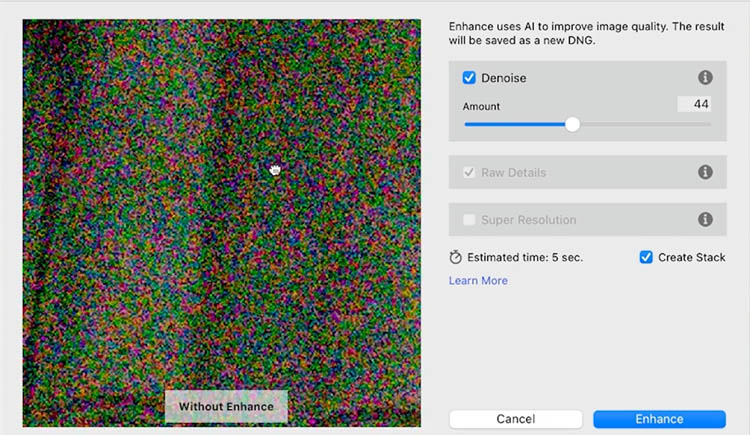Image resolution: width=750 pixels, height=435 pixels.
Task: Toggle the Denoise checkbox
Action: 469,78
